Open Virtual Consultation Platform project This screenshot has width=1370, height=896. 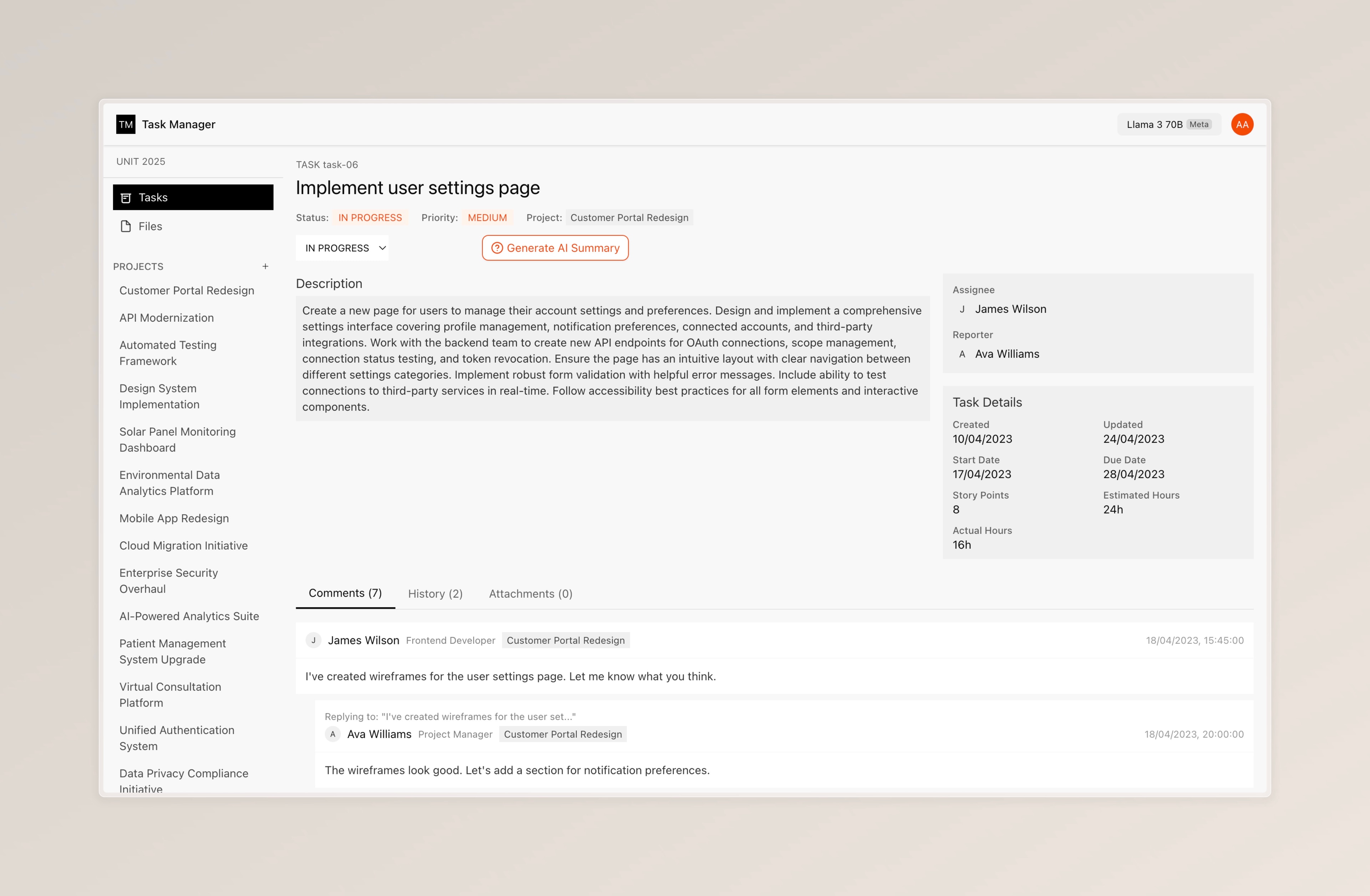click(170, 694)
